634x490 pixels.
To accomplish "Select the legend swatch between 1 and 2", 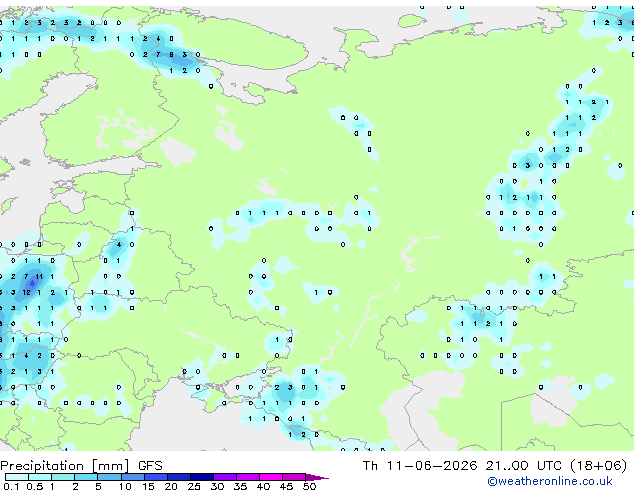I will coord(63,477).
